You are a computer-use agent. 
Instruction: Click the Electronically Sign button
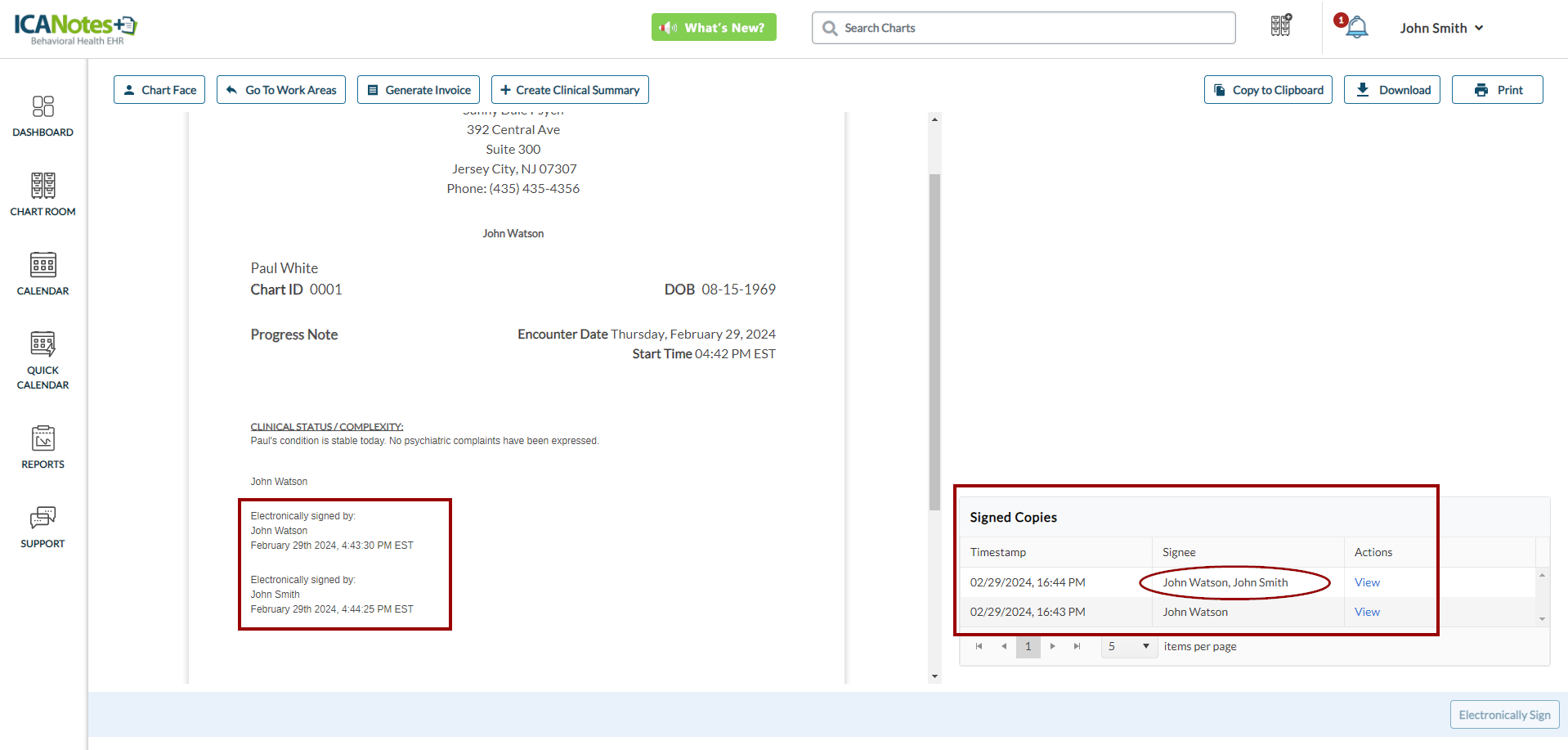(x=1504, y=715)
